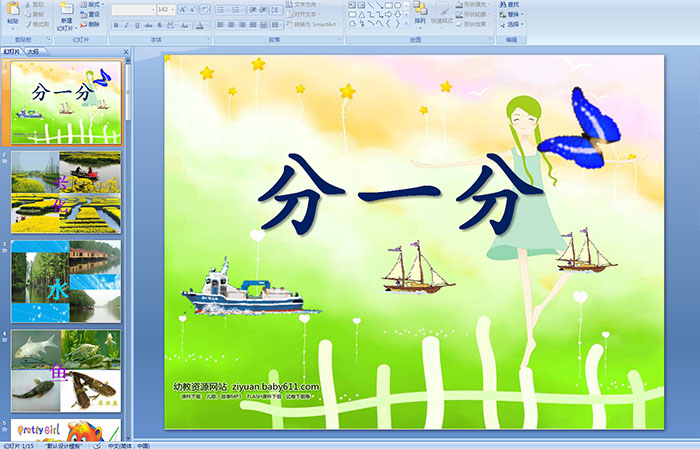Viewport: 700px width, 449px height.
Task: Click the Replace (替换) icon
Action: (513, 14)
